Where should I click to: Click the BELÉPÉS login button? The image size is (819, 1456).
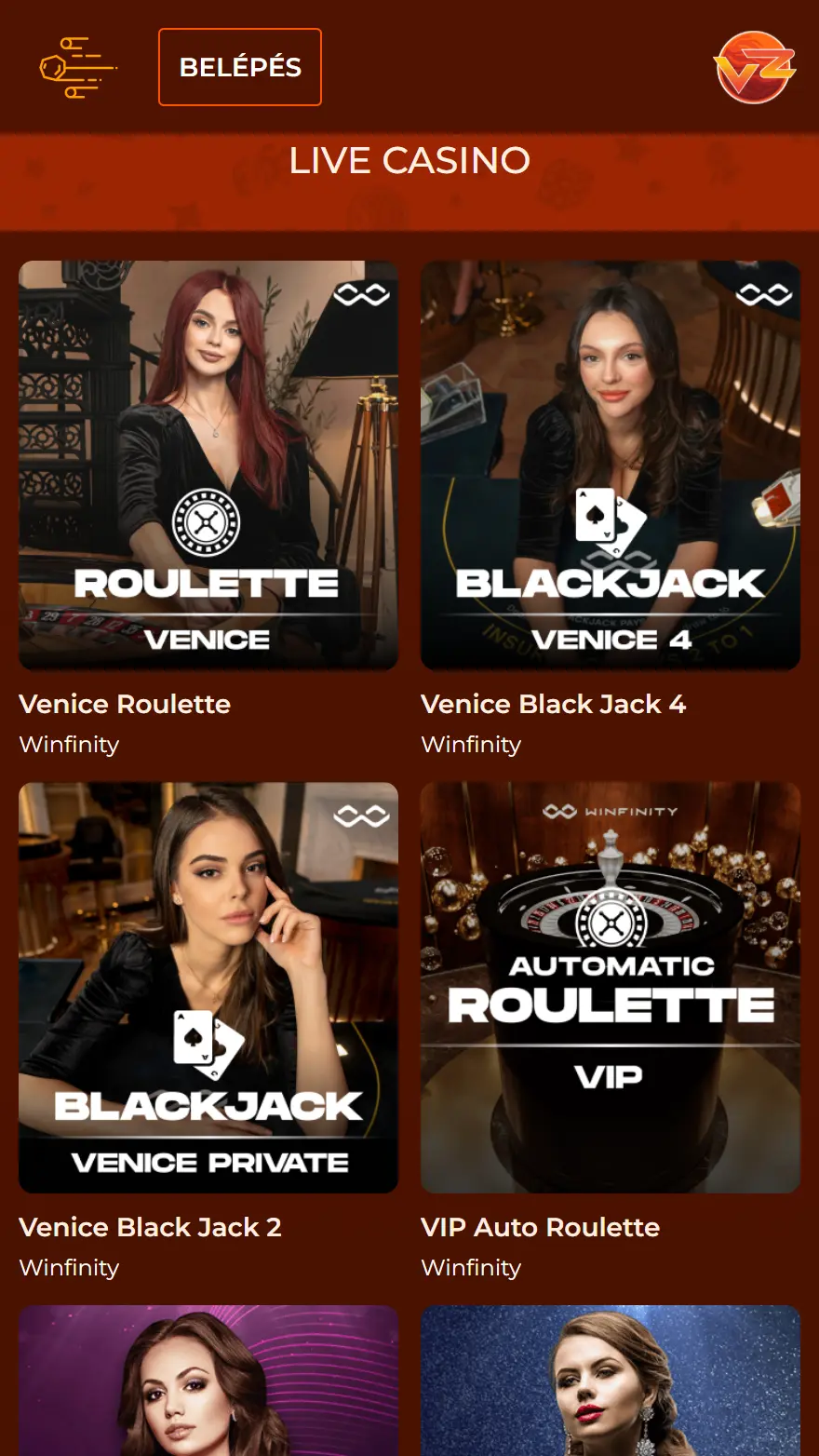(240, 67)
